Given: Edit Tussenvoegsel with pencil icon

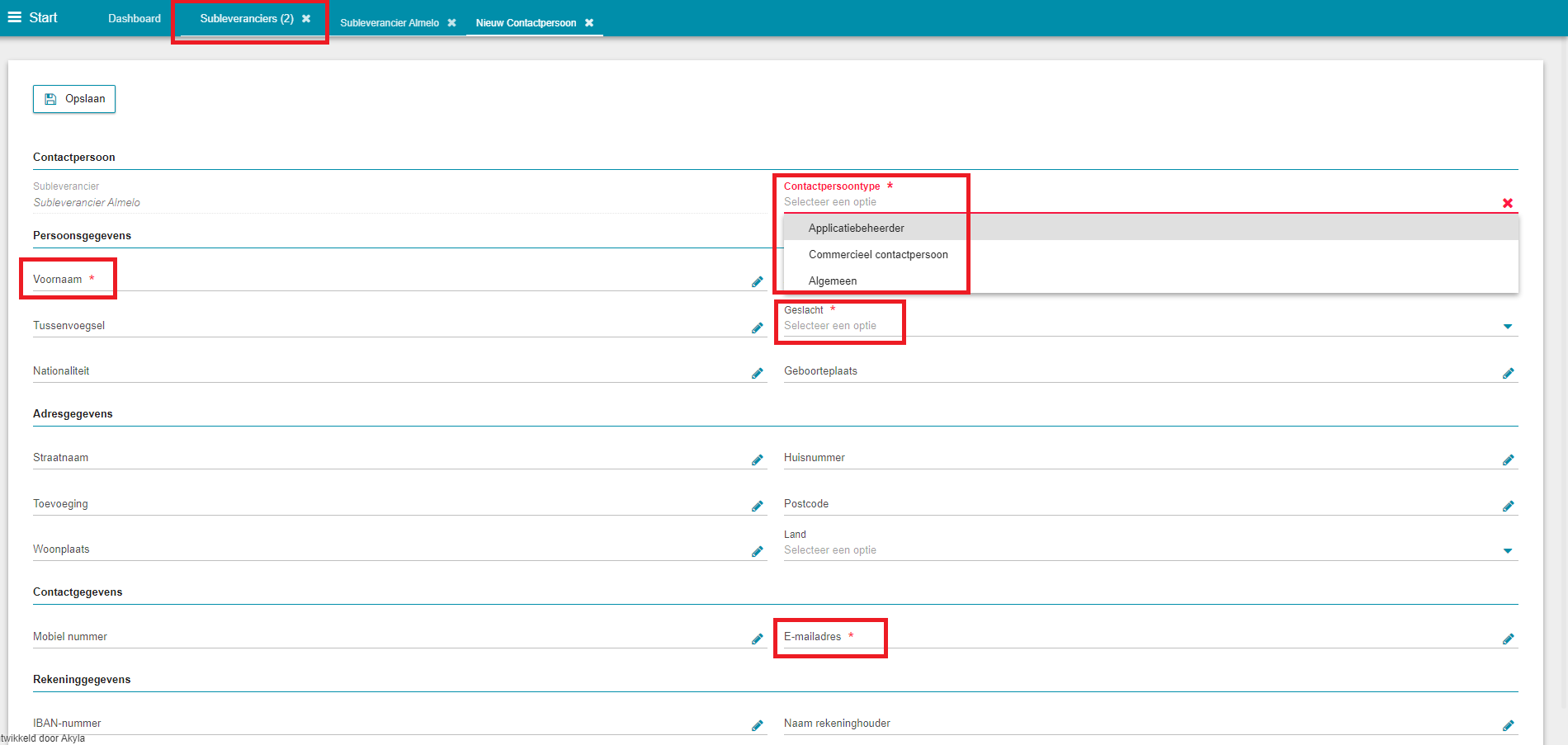Looking at the screenshot, I should coord(758,328).
